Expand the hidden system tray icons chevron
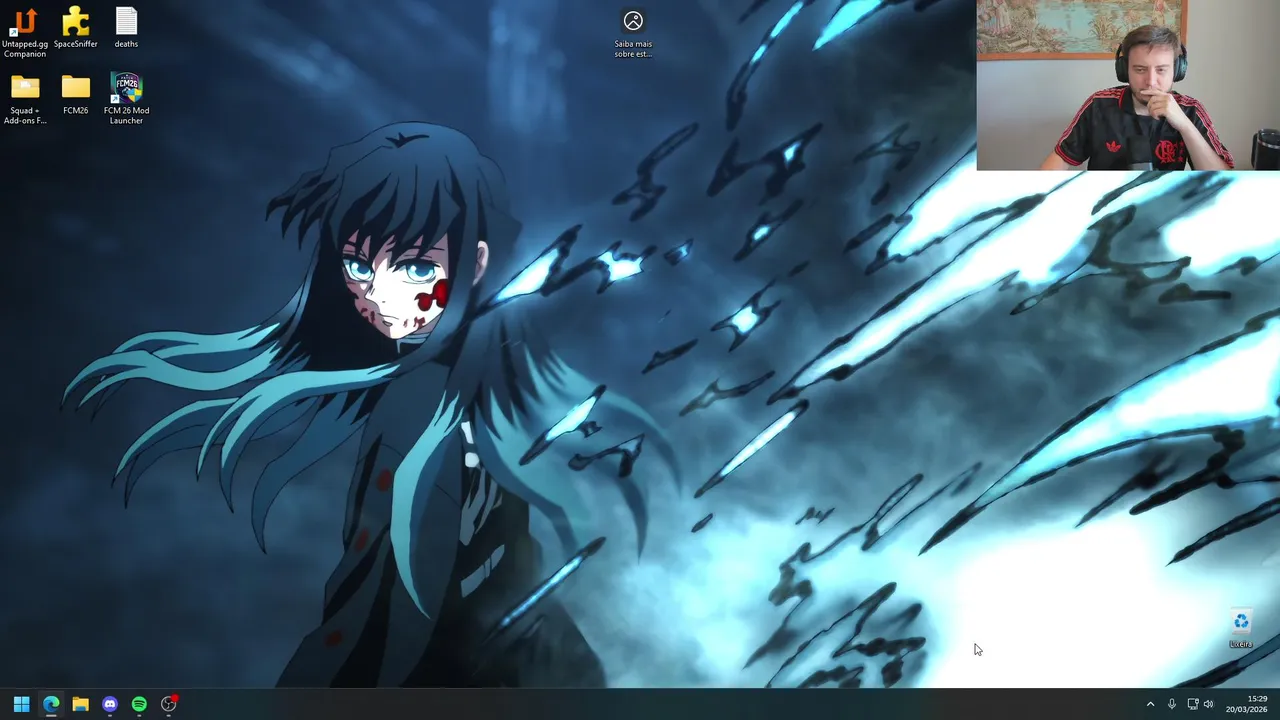Screen dimensions: 1280x720 1150,704
